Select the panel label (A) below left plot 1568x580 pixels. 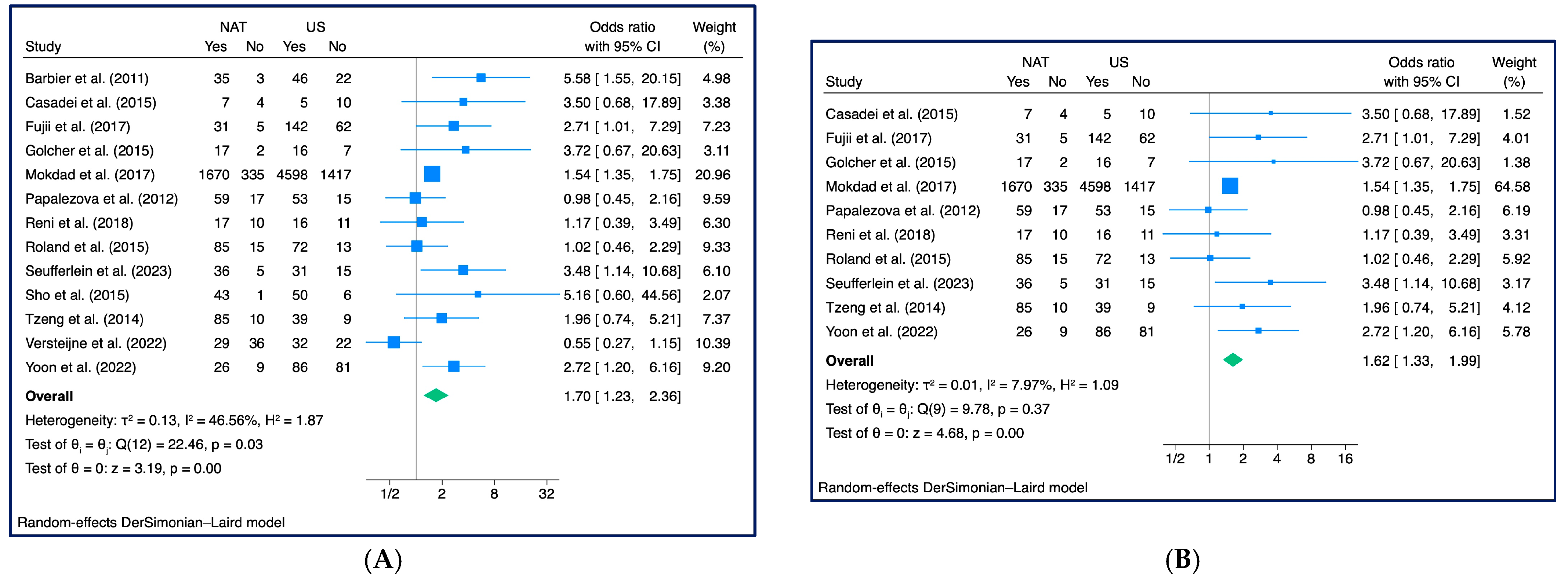point(383,559)
